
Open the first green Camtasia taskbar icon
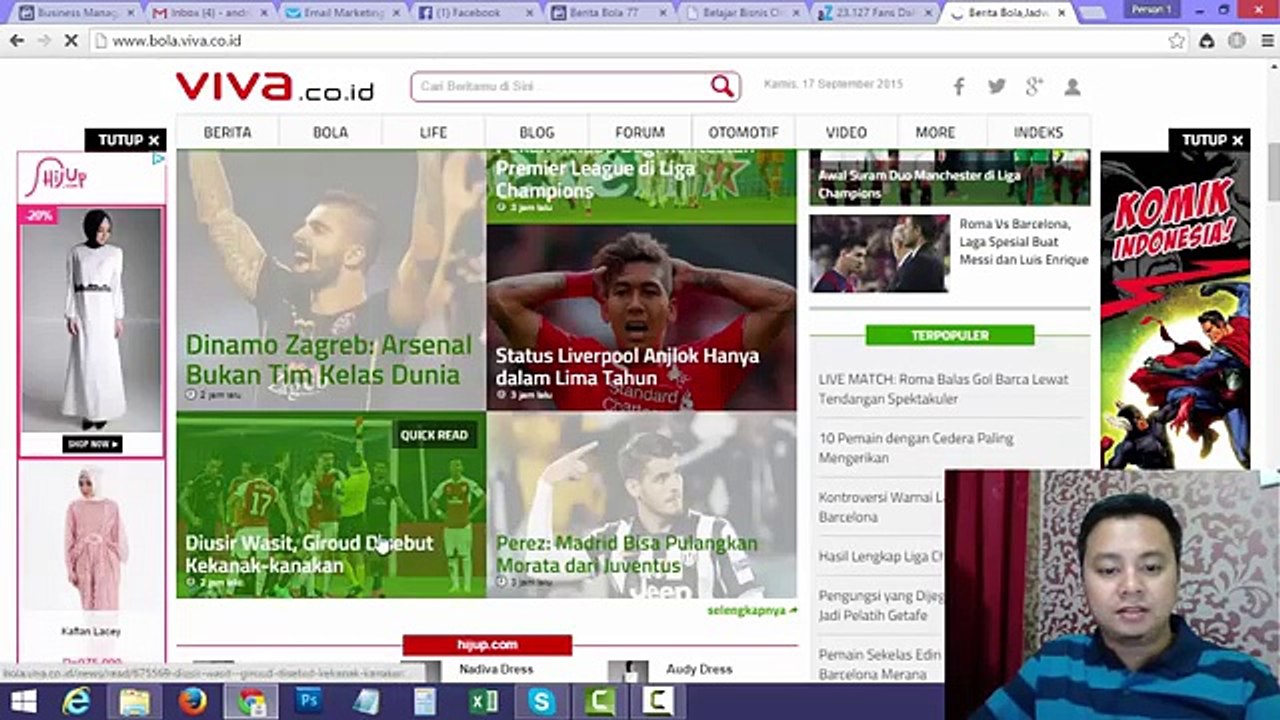tap(600, 702)
